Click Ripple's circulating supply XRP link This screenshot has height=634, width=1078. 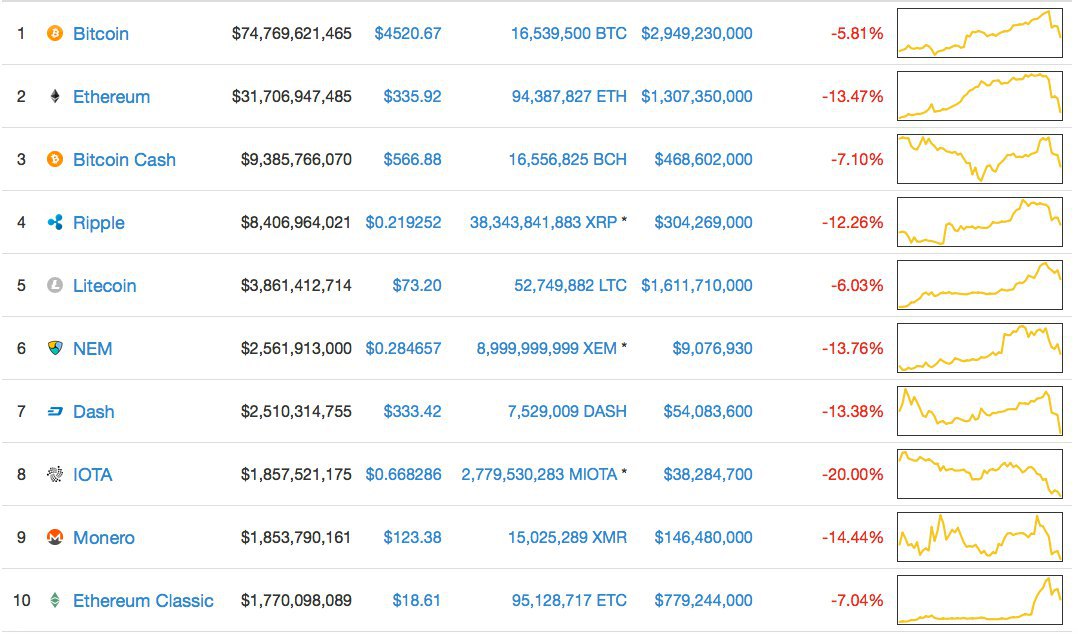pos(543,223)
